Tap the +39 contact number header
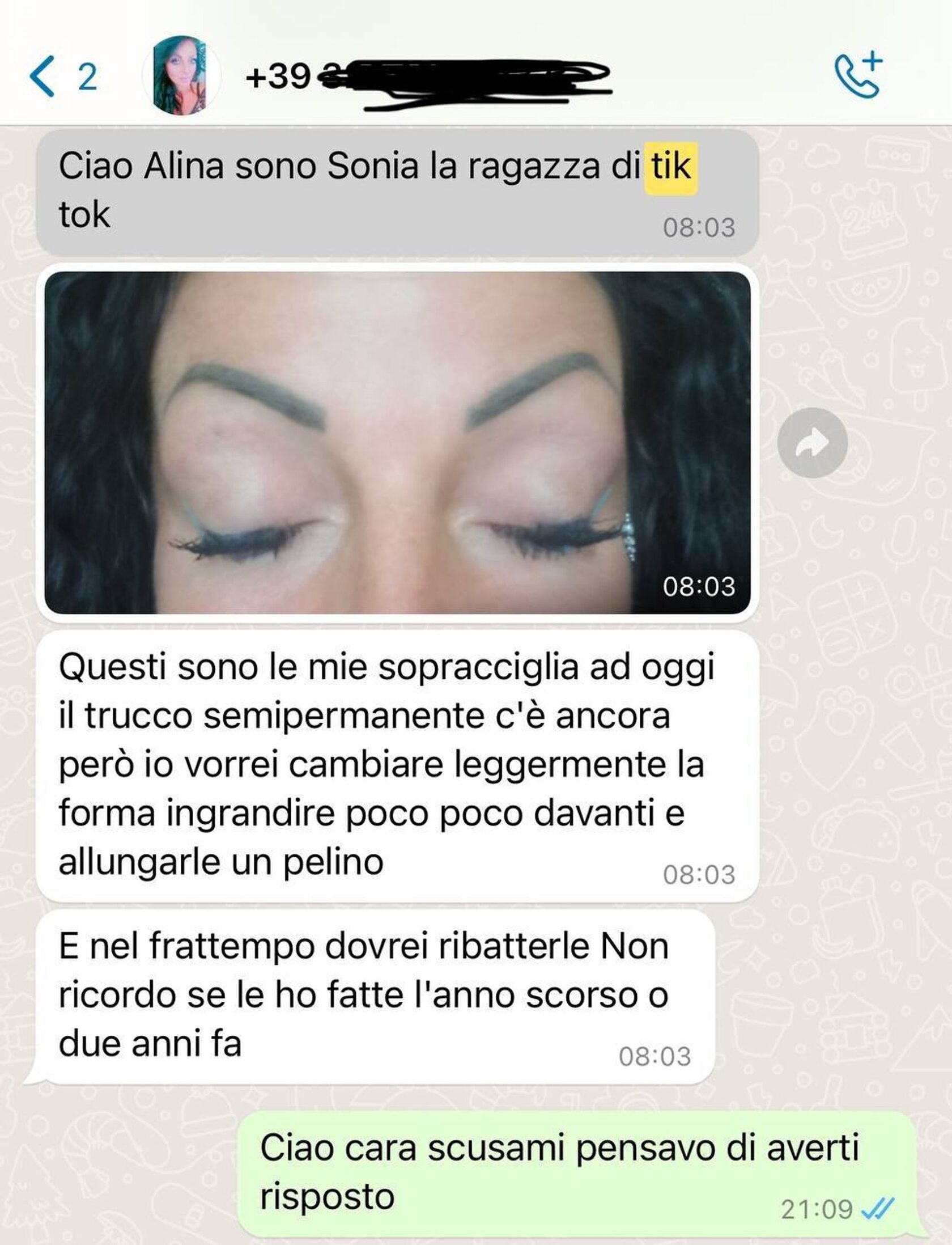This screenshot has height=1245, width=952. [x=428, y=77]
